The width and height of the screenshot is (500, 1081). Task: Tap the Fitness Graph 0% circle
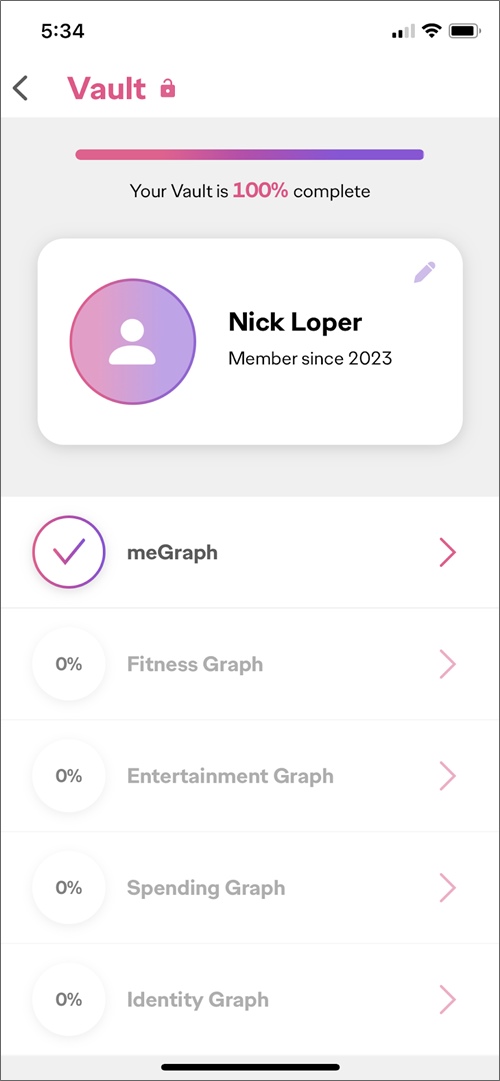pos(68,664)
